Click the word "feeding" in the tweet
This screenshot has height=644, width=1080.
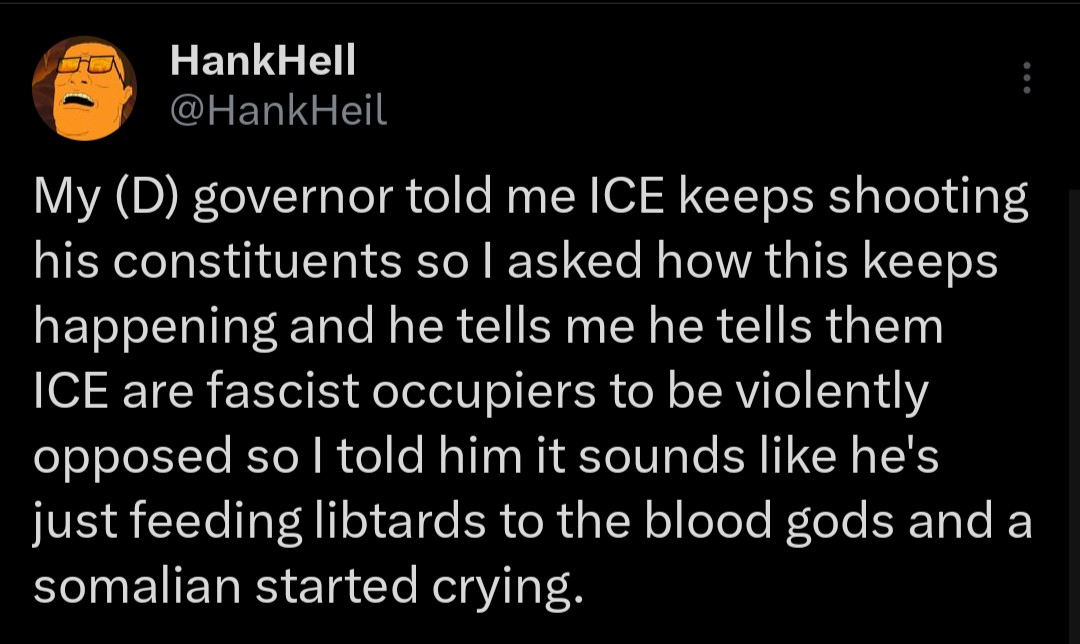pos(206,523)
